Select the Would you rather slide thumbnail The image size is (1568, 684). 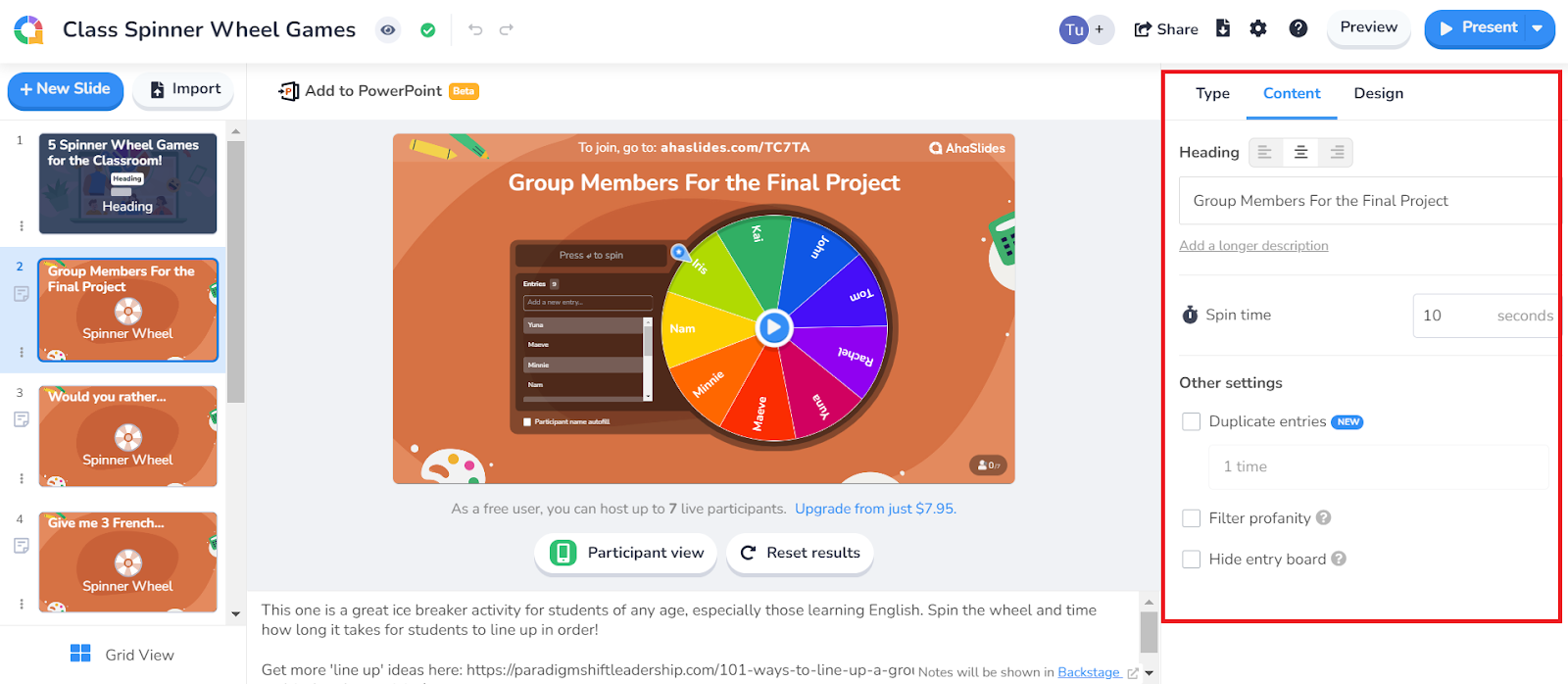(127, 436)
